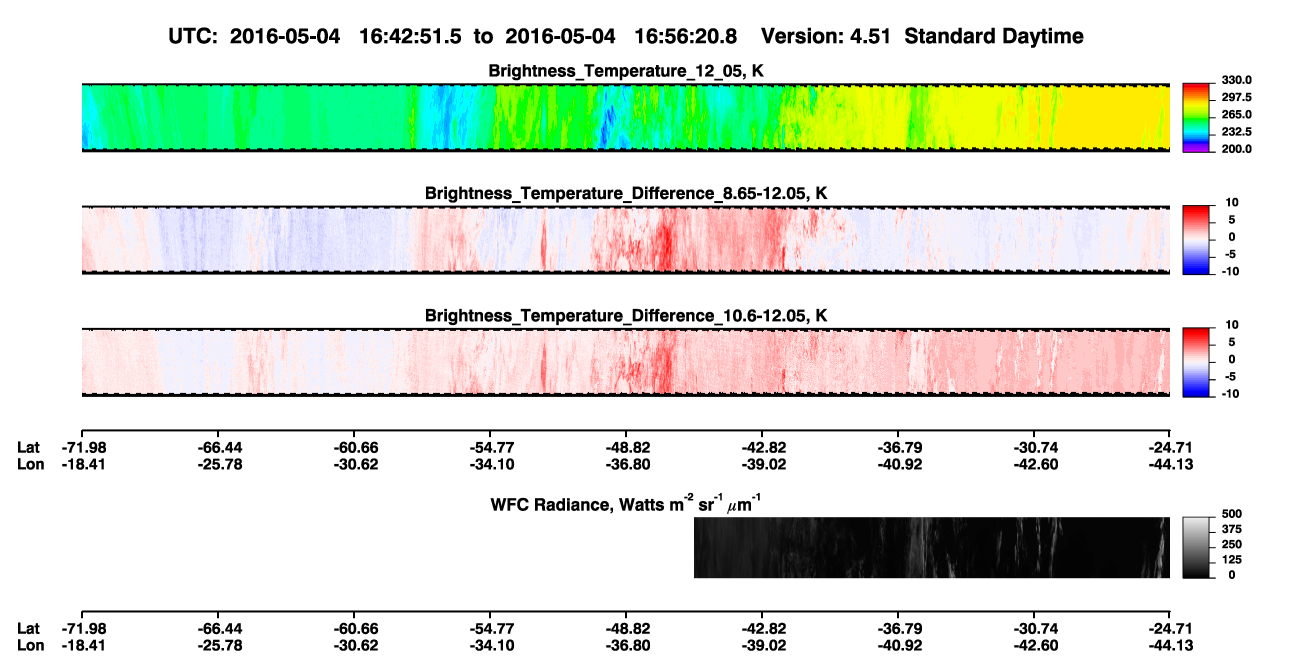
Task: Click upper axis latitude value -30.74
Action: (x=1034, y=447)
